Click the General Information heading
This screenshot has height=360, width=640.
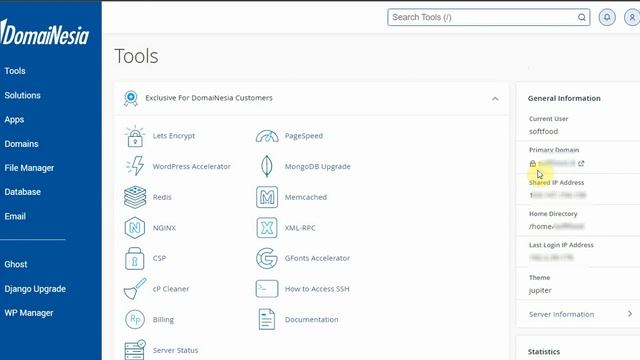pos(564,98)
